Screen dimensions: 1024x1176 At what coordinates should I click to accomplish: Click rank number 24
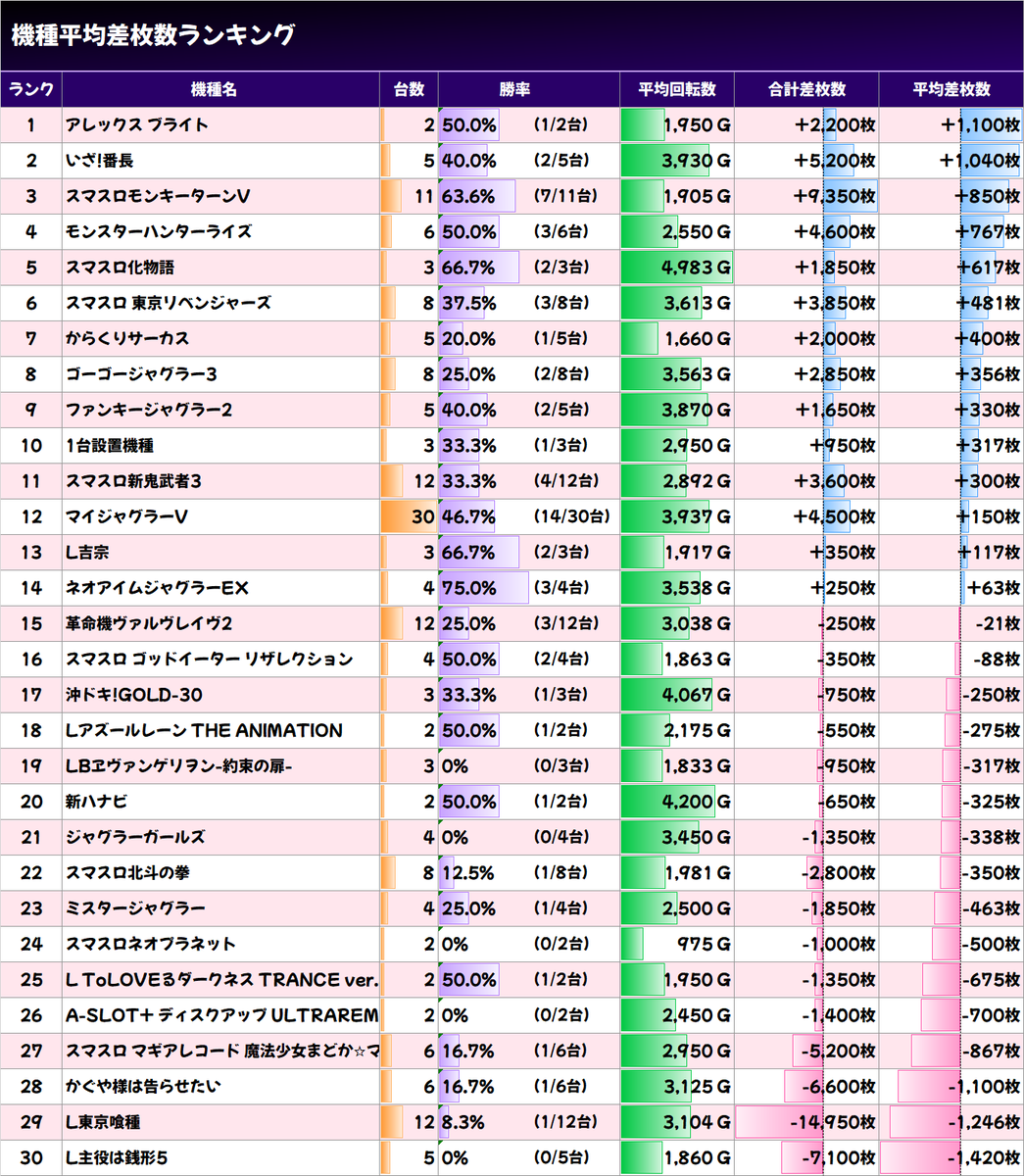coord(31,944)
